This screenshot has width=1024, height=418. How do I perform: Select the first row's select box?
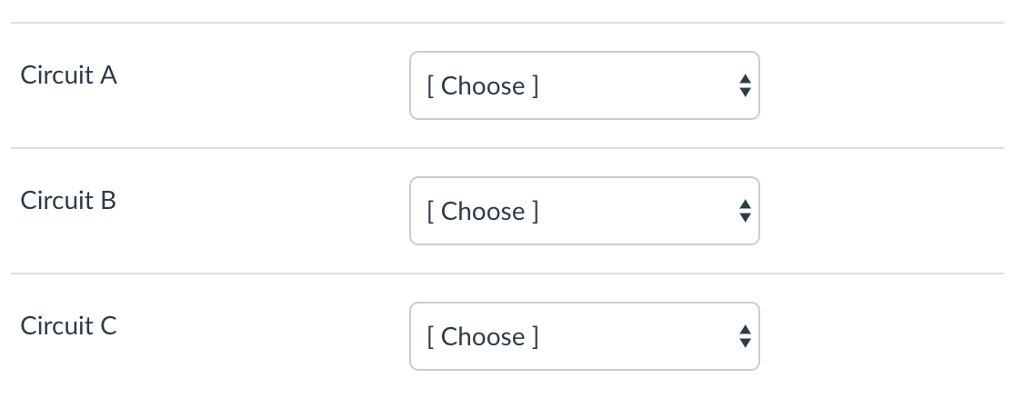point(584,86)
